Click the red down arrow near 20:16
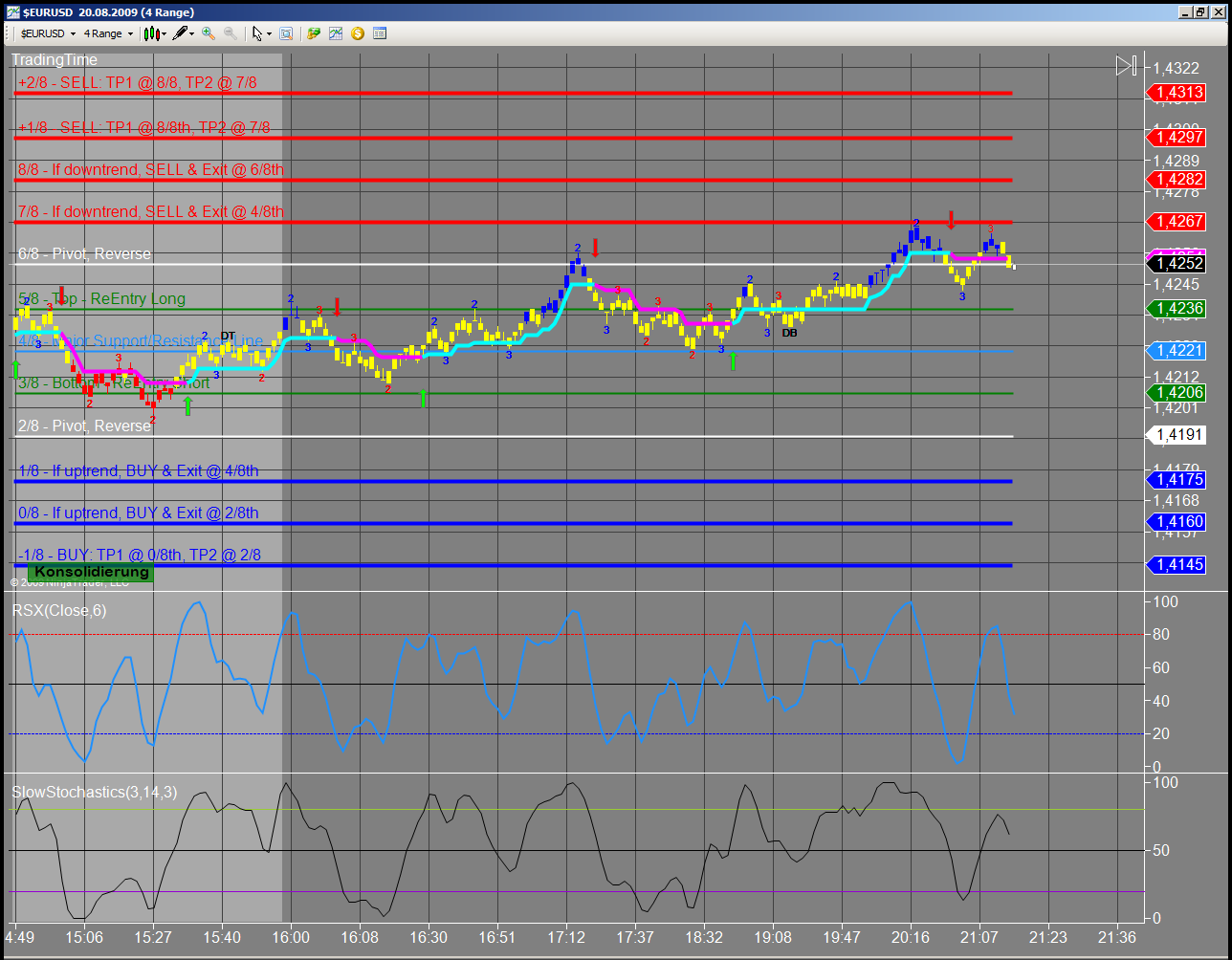 (951, 220)
